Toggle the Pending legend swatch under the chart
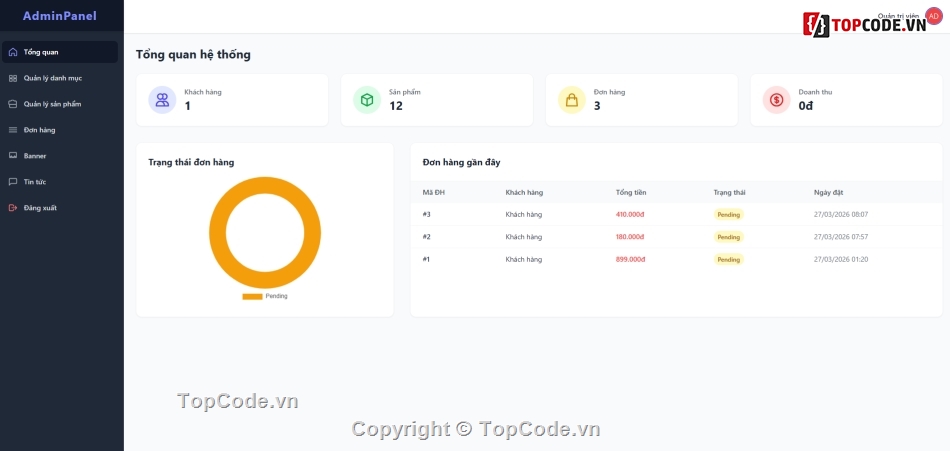Viewport: 950px width, 451px height. point(252,296)
